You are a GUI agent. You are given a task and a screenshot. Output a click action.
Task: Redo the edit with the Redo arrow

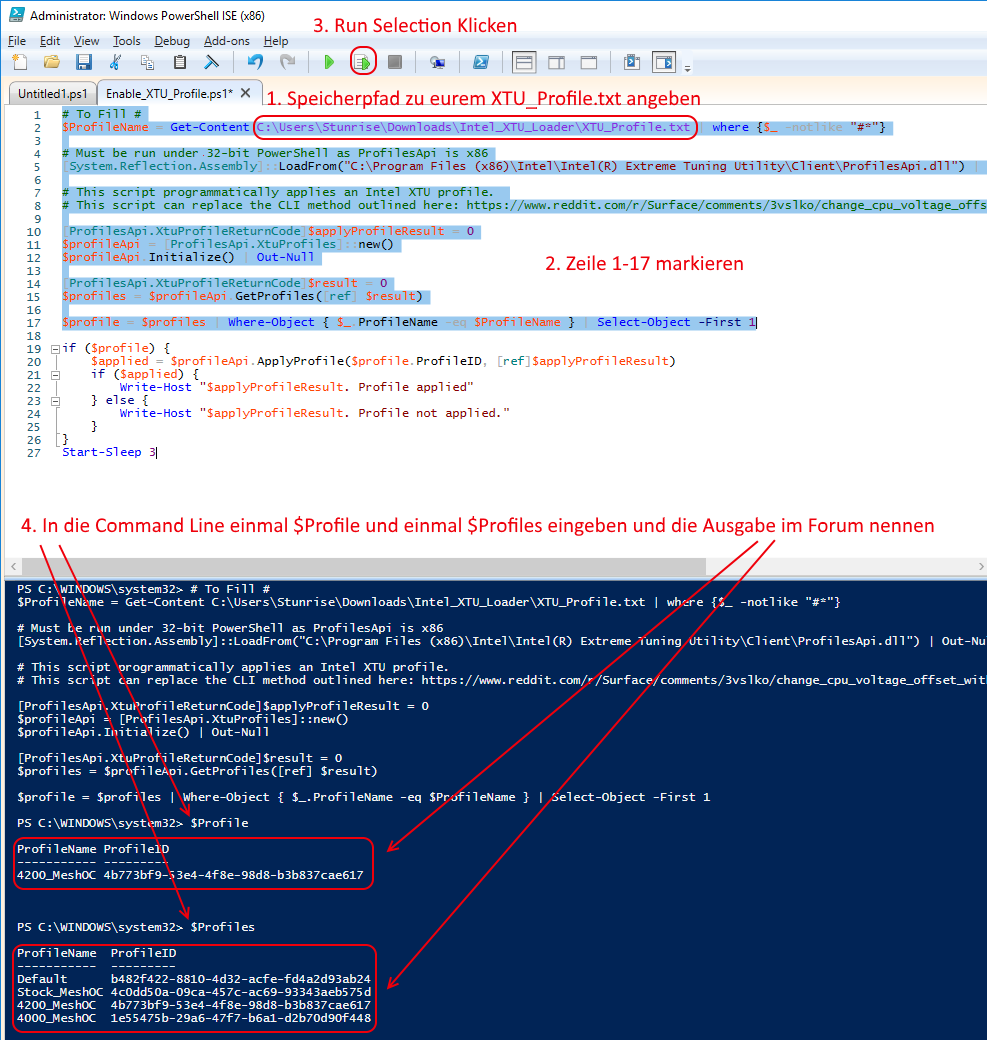[x=287, y=62]
